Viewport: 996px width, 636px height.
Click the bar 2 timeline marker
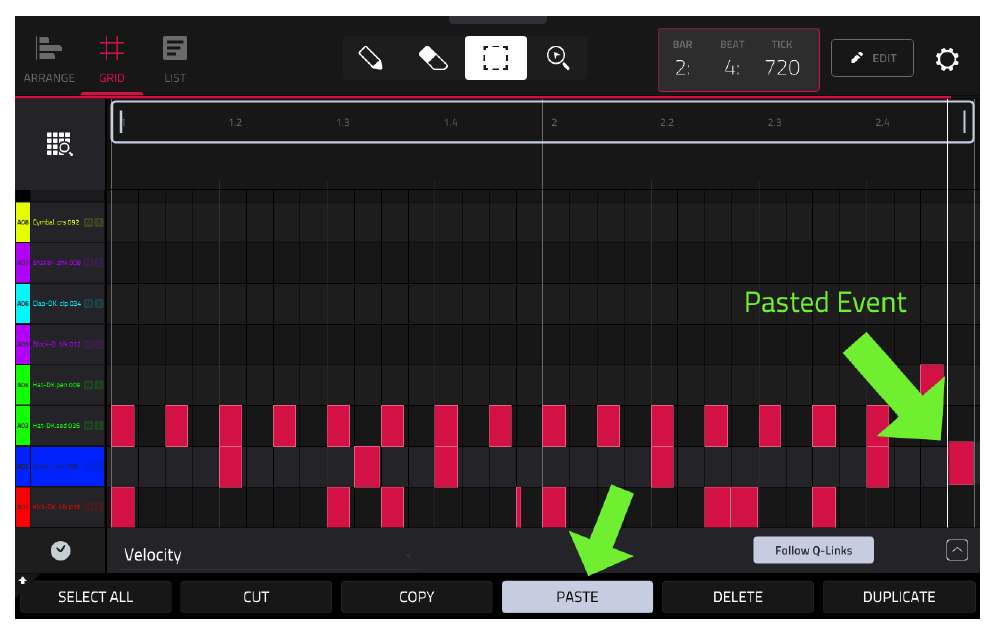(554, 122)
